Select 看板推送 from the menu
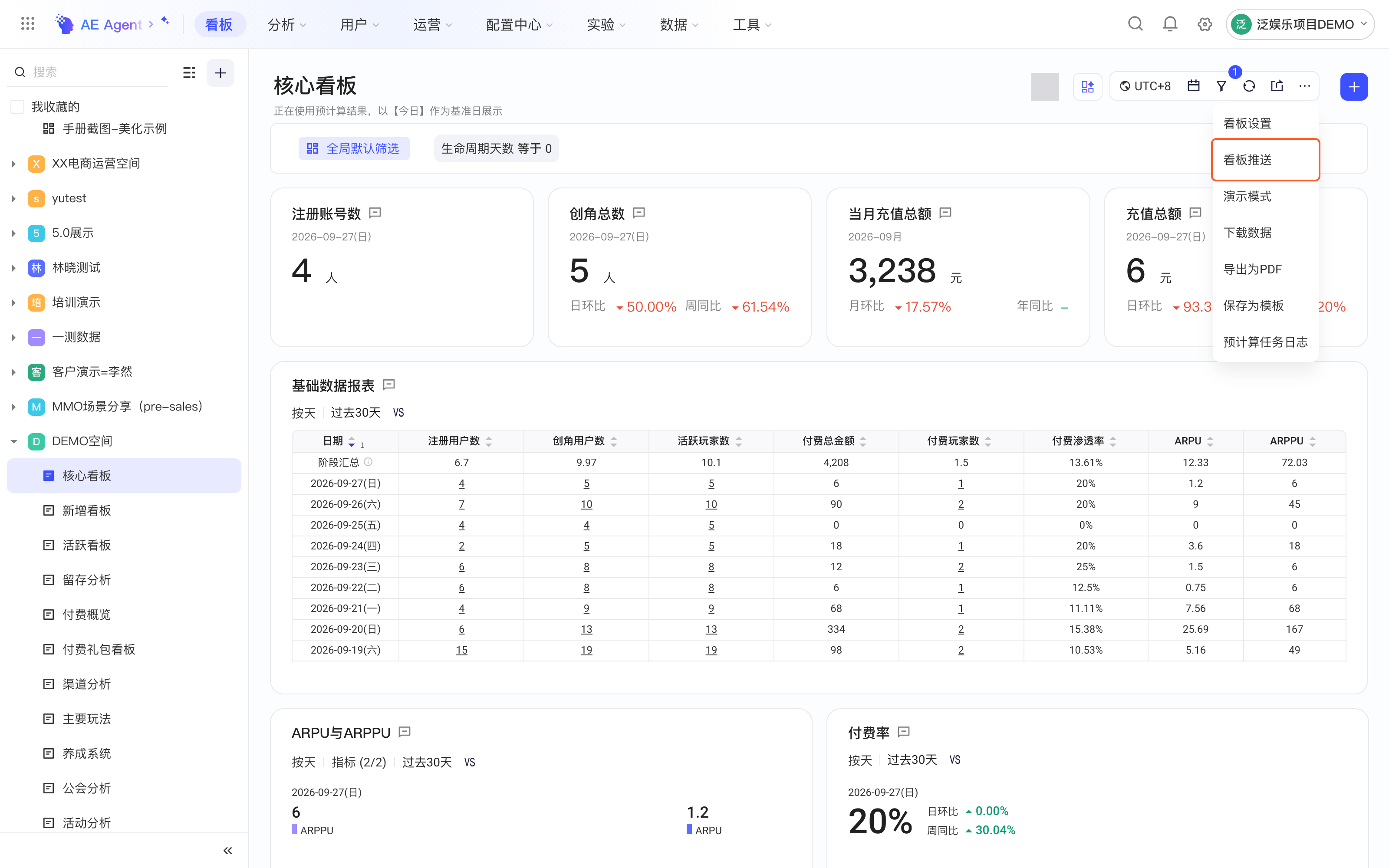 tap(1265, 160)
